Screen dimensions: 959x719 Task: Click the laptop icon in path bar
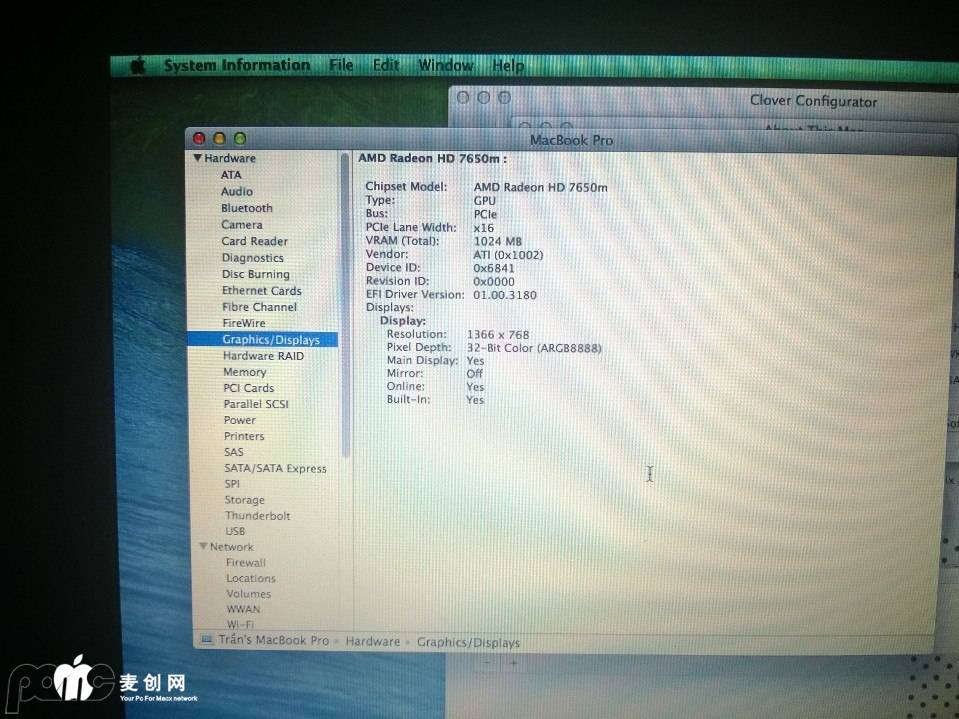(206, 640)
